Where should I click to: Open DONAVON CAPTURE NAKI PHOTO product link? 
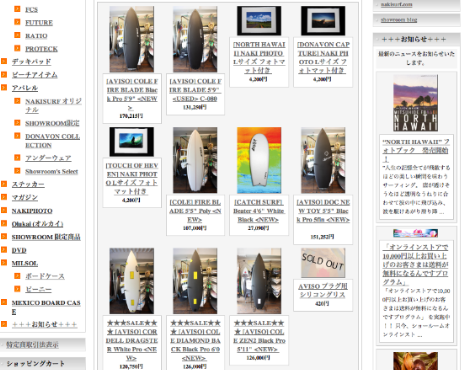pos(323,57)
